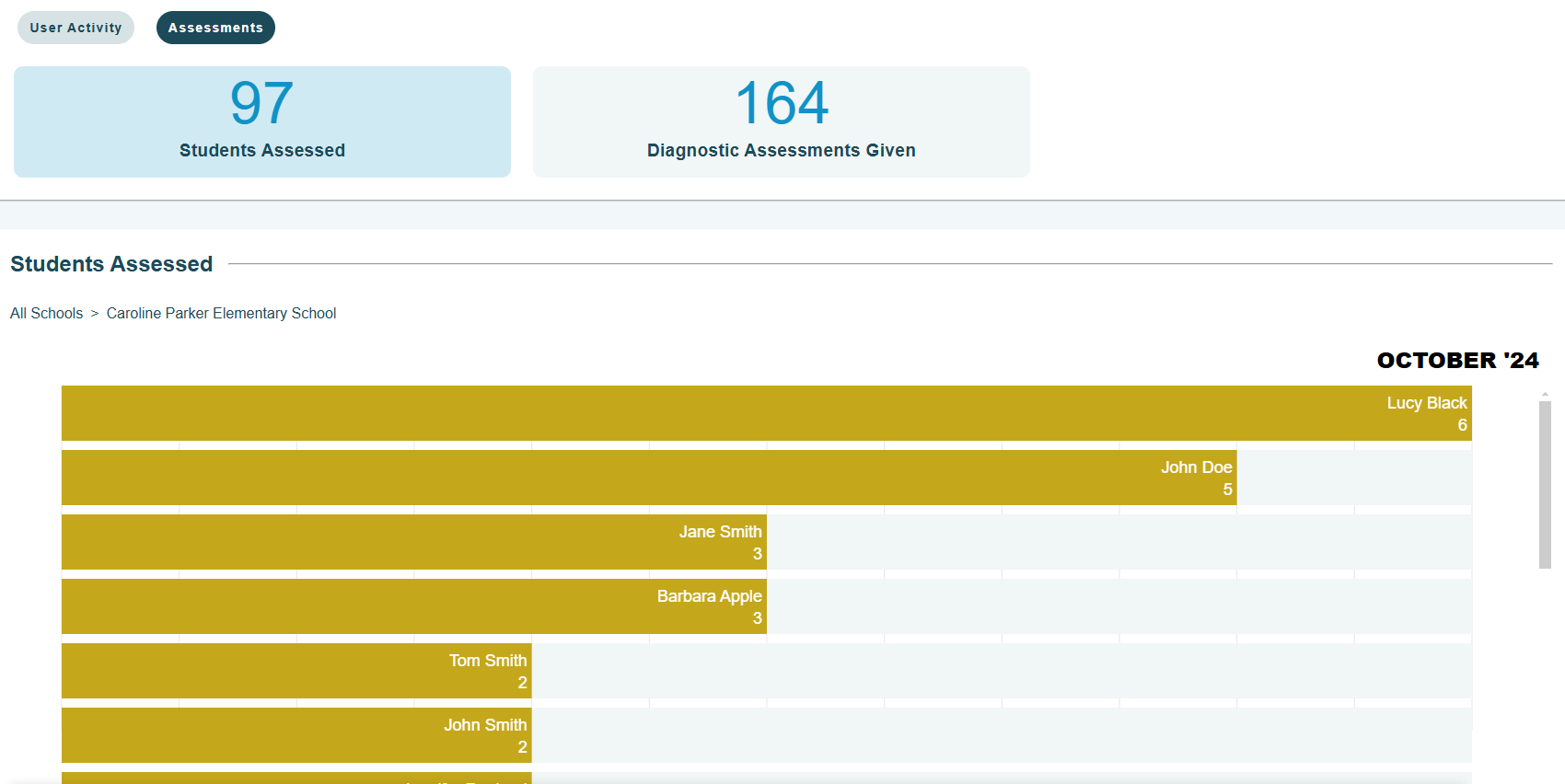1565x784 pixels.
Task: Switch to the User Activity tab
Action: pos(75,28)
